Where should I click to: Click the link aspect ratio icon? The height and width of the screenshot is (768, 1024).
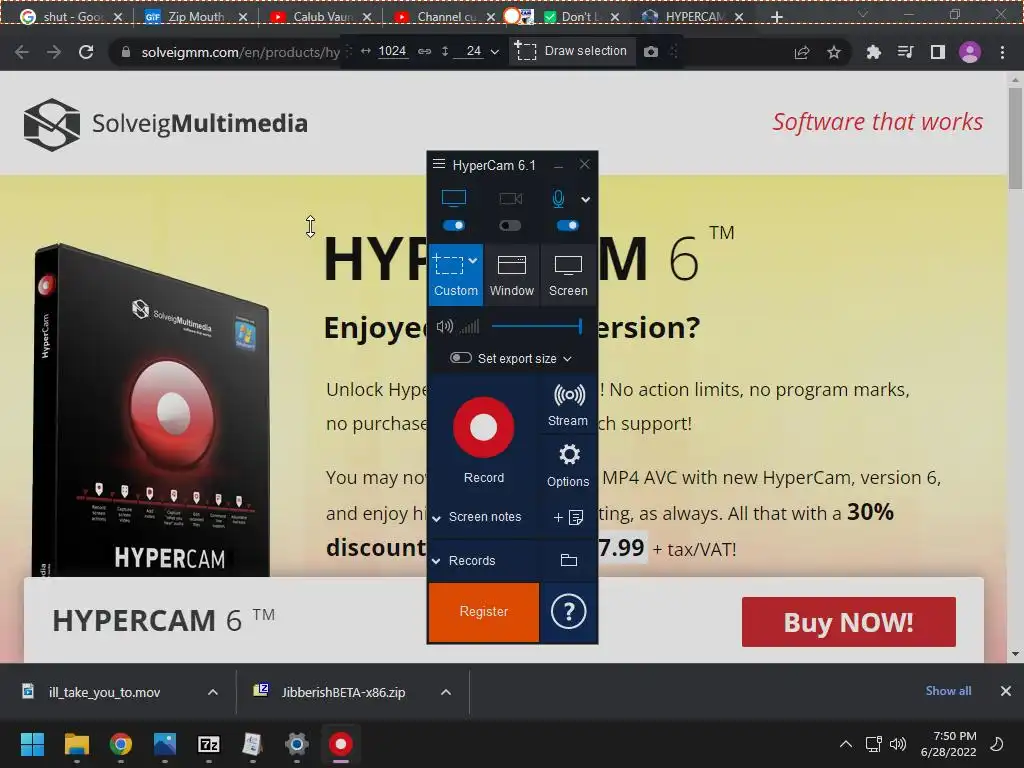[424, 51]
